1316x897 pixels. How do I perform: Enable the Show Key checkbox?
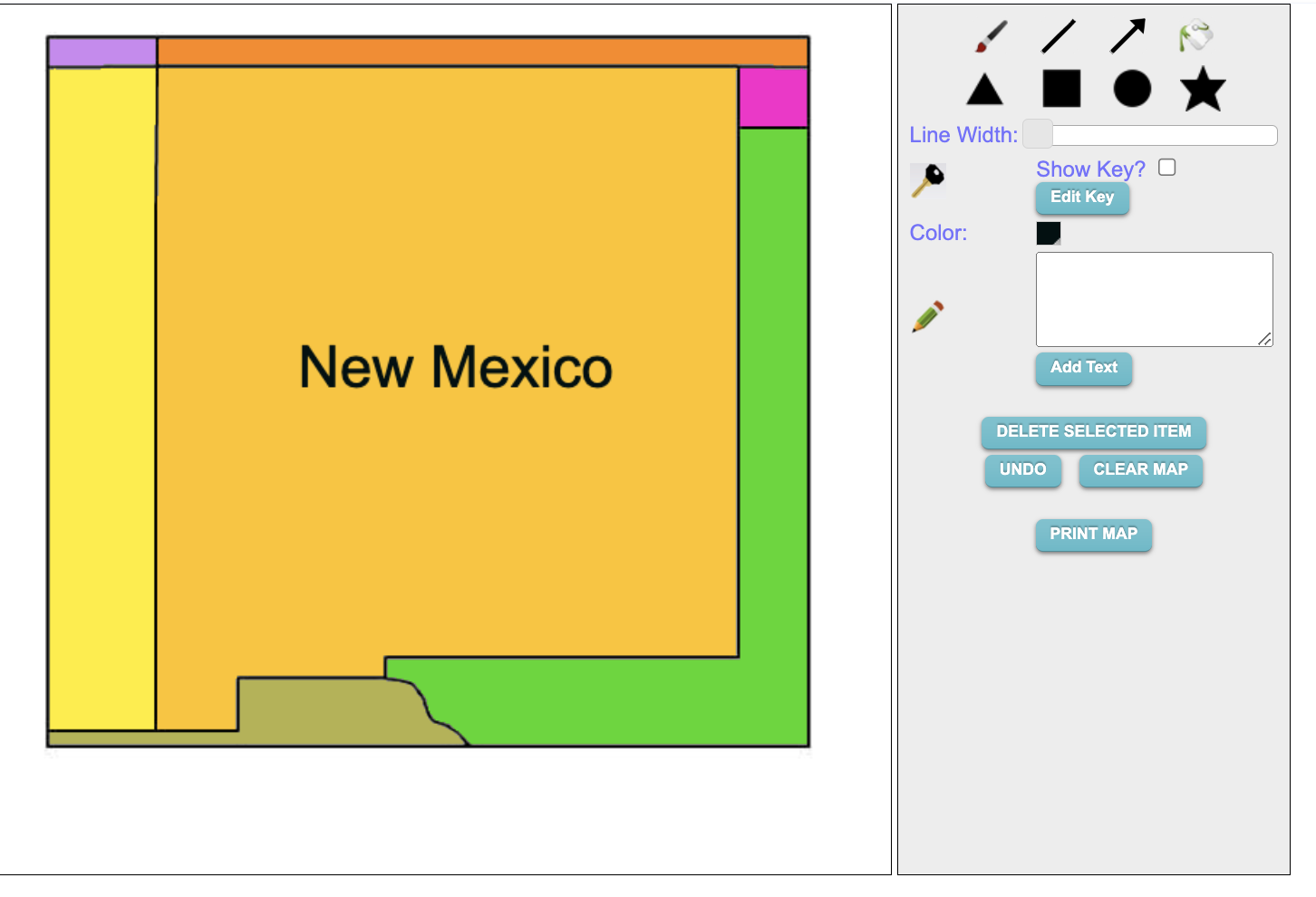pyautogui.click(x=1167, y=168)
